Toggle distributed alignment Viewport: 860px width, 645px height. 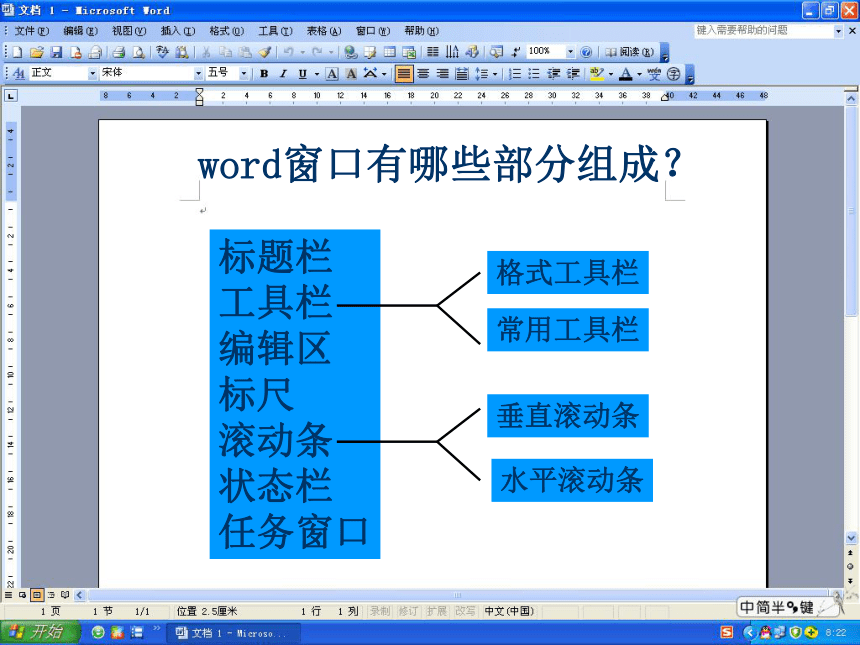pos(462,73)
